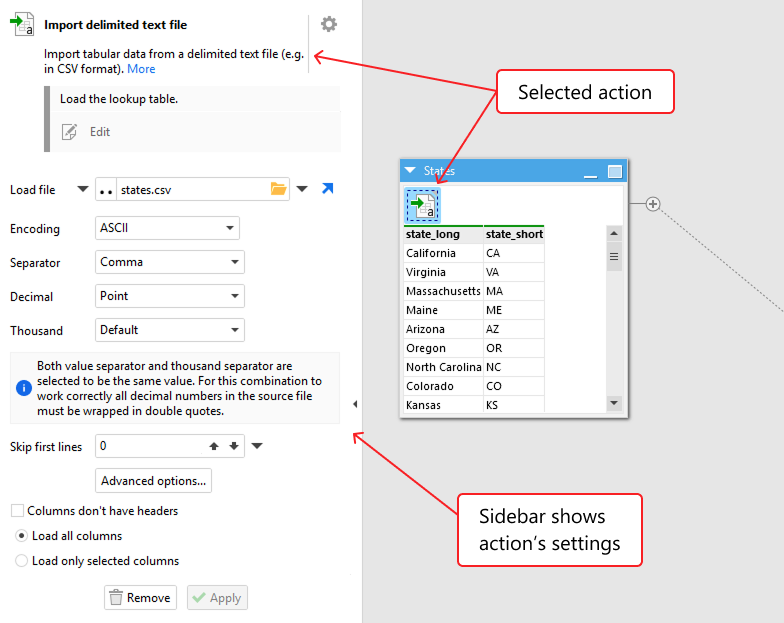Open the action settings gear menu
Viewport: 784px width, 623px height.
tap(328, 24)
